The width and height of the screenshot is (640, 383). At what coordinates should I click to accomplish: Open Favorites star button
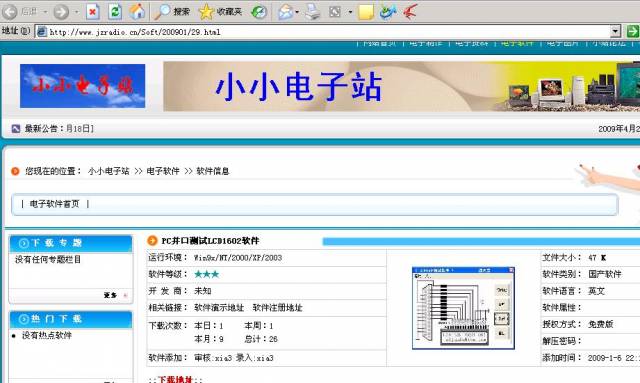(x=220, y=12)
